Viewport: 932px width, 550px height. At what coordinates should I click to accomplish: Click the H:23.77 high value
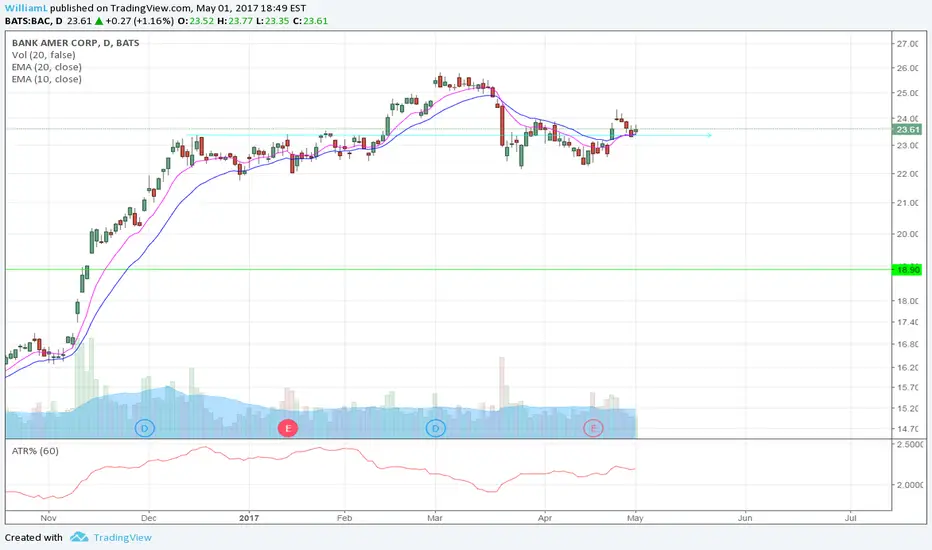point(234,21)
